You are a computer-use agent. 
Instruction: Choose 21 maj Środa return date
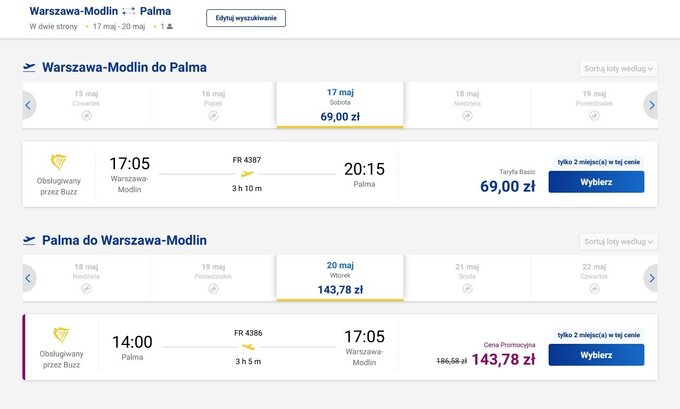point(467,278)
